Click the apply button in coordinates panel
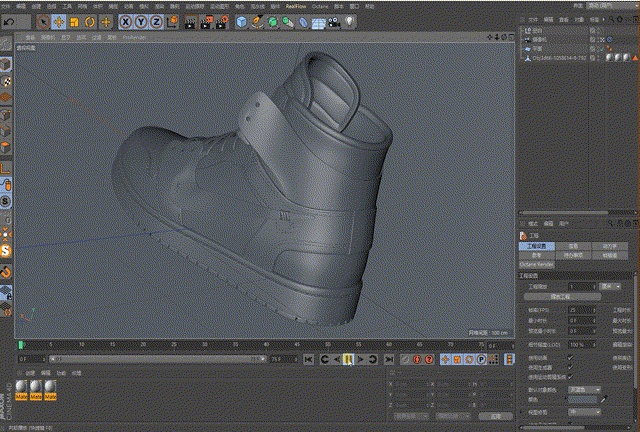The image size is (640, 432). tap(495, 416)
